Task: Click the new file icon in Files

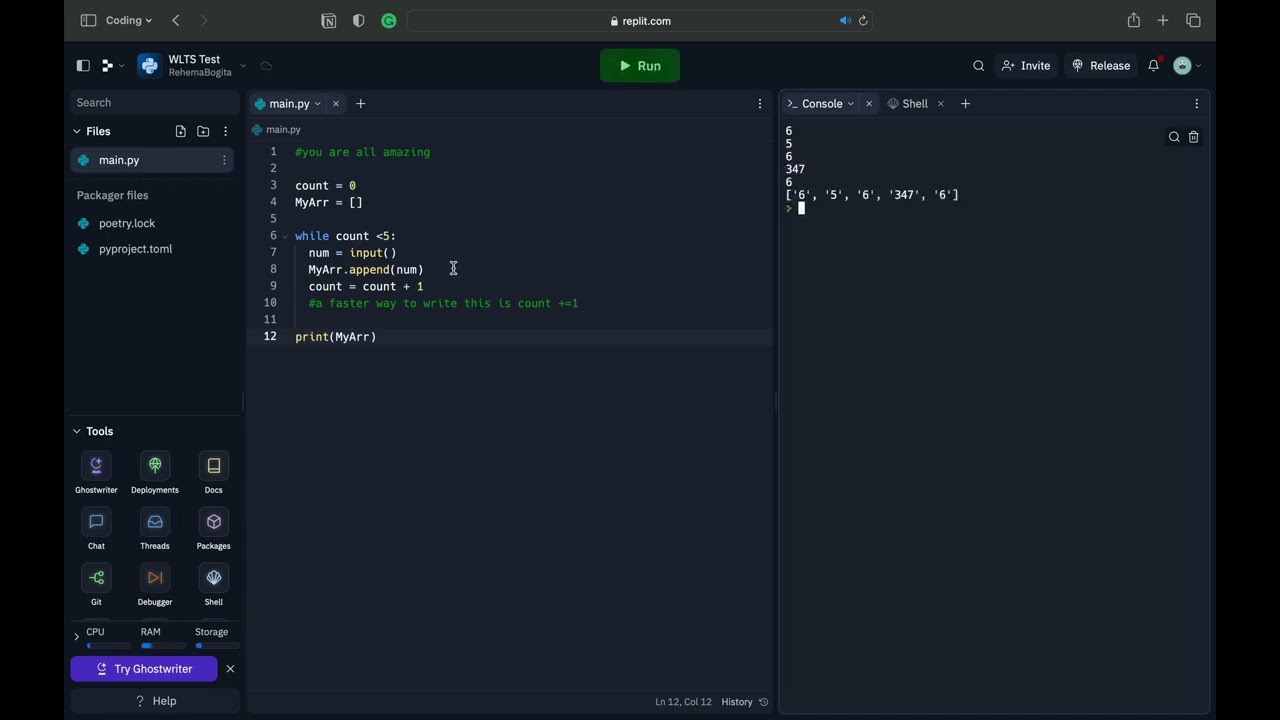Action: (x=180, y=131)
